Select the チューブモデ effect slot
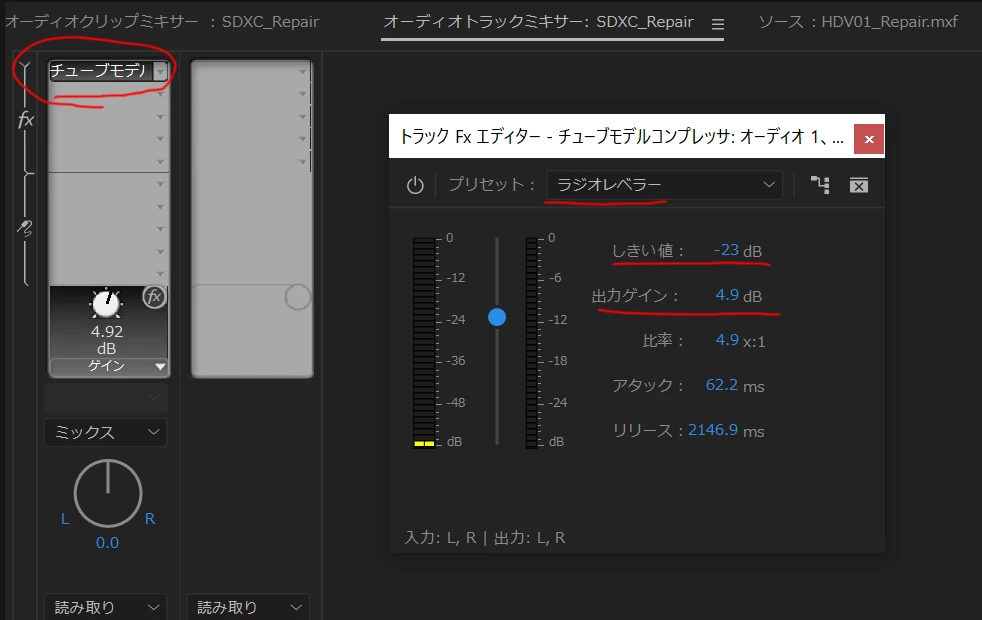Viewport: 982px width, 620px height. click(101, 71)
